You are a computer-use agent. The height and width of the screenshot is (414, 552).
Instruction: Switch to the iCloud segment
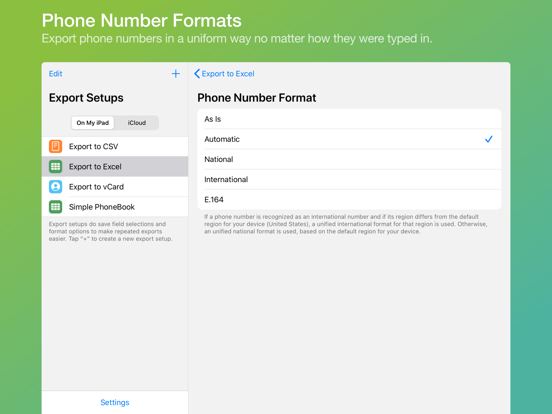[x=137, y=123]
